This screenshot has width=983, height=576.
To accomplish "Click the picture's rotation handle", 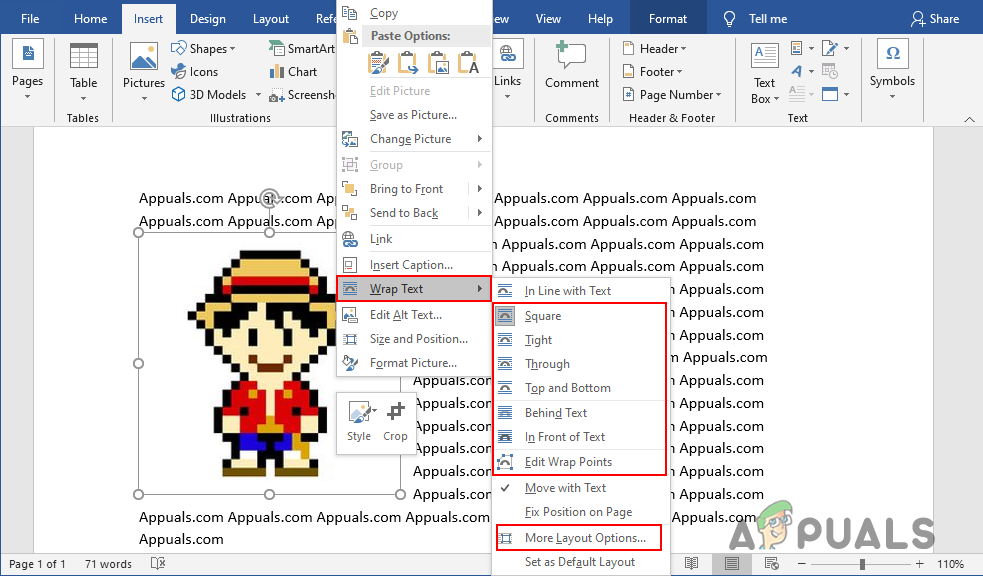I will (270, 197).
